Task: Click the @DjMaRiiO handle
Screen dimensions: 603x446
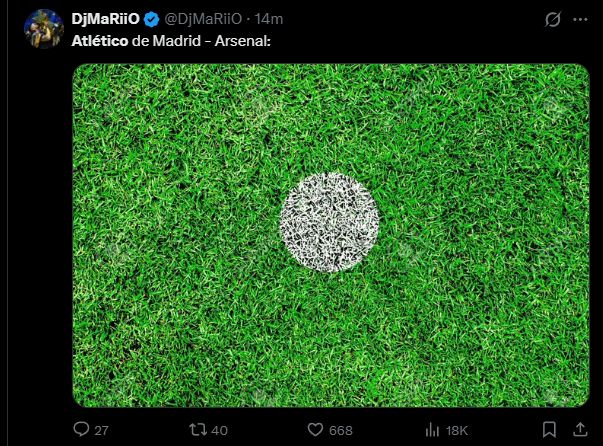Action: pyautogui.click(x=204, y=20)
